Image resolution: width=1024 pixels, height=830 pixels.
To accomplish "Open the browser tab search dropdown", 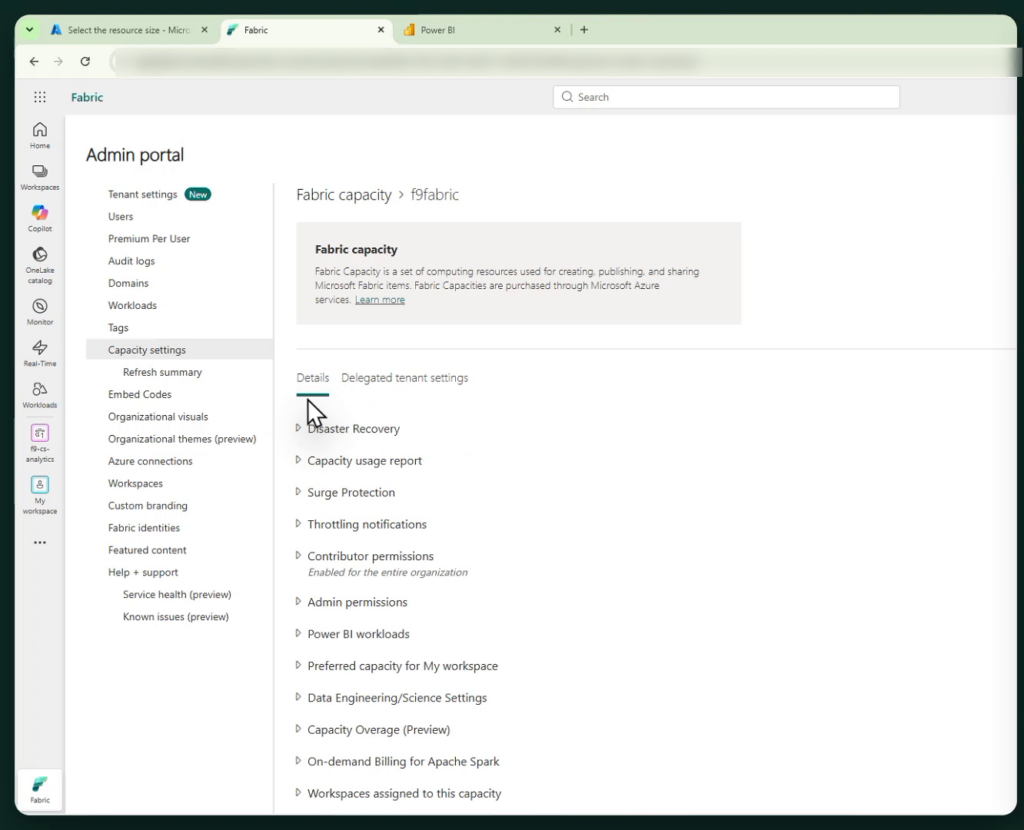I will click(29, 29).
